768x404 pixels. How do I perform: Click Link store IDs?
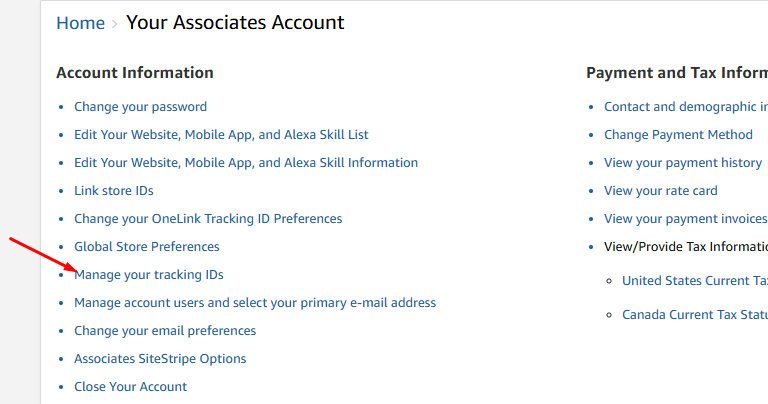click(114, 190)
